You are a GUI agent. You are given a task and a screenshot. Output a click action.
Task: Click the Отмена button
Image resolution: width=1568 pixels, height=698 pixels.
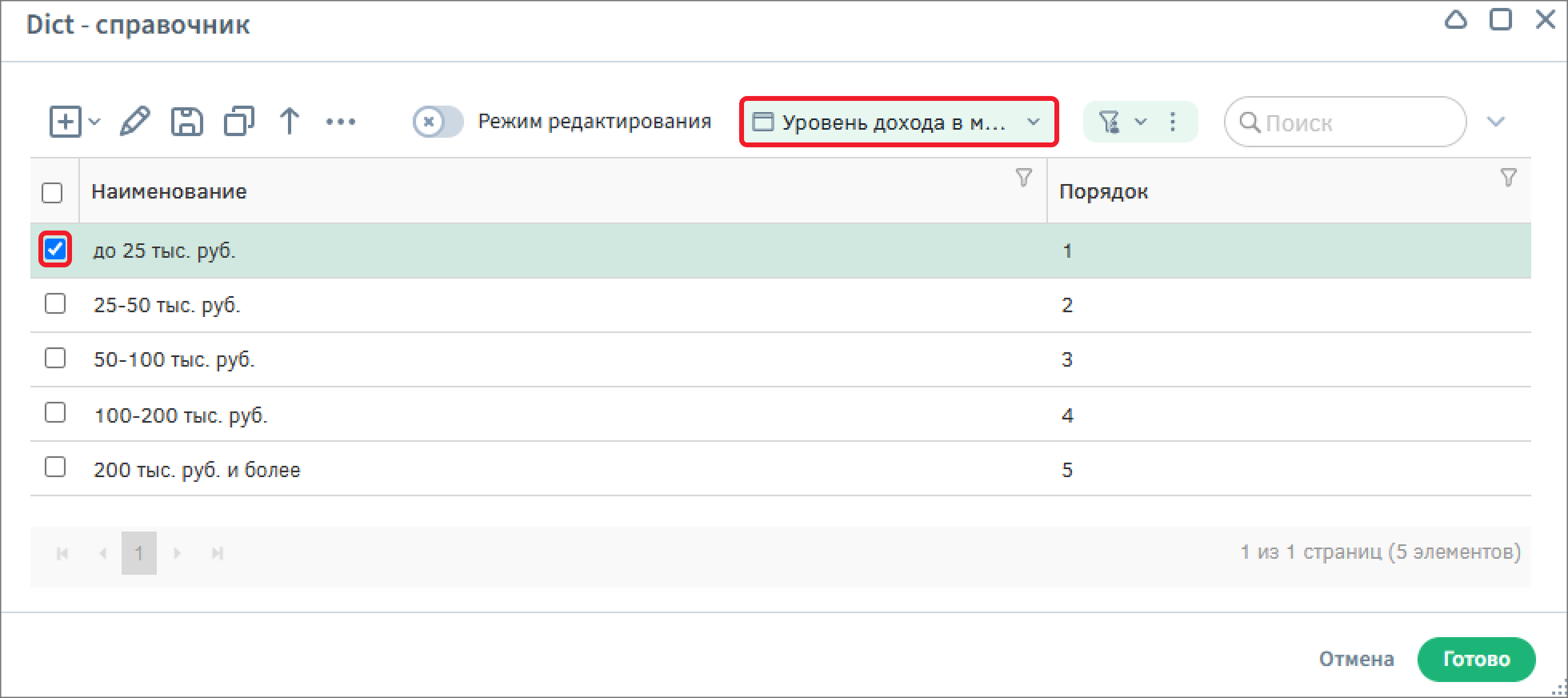click(1356, 659)
